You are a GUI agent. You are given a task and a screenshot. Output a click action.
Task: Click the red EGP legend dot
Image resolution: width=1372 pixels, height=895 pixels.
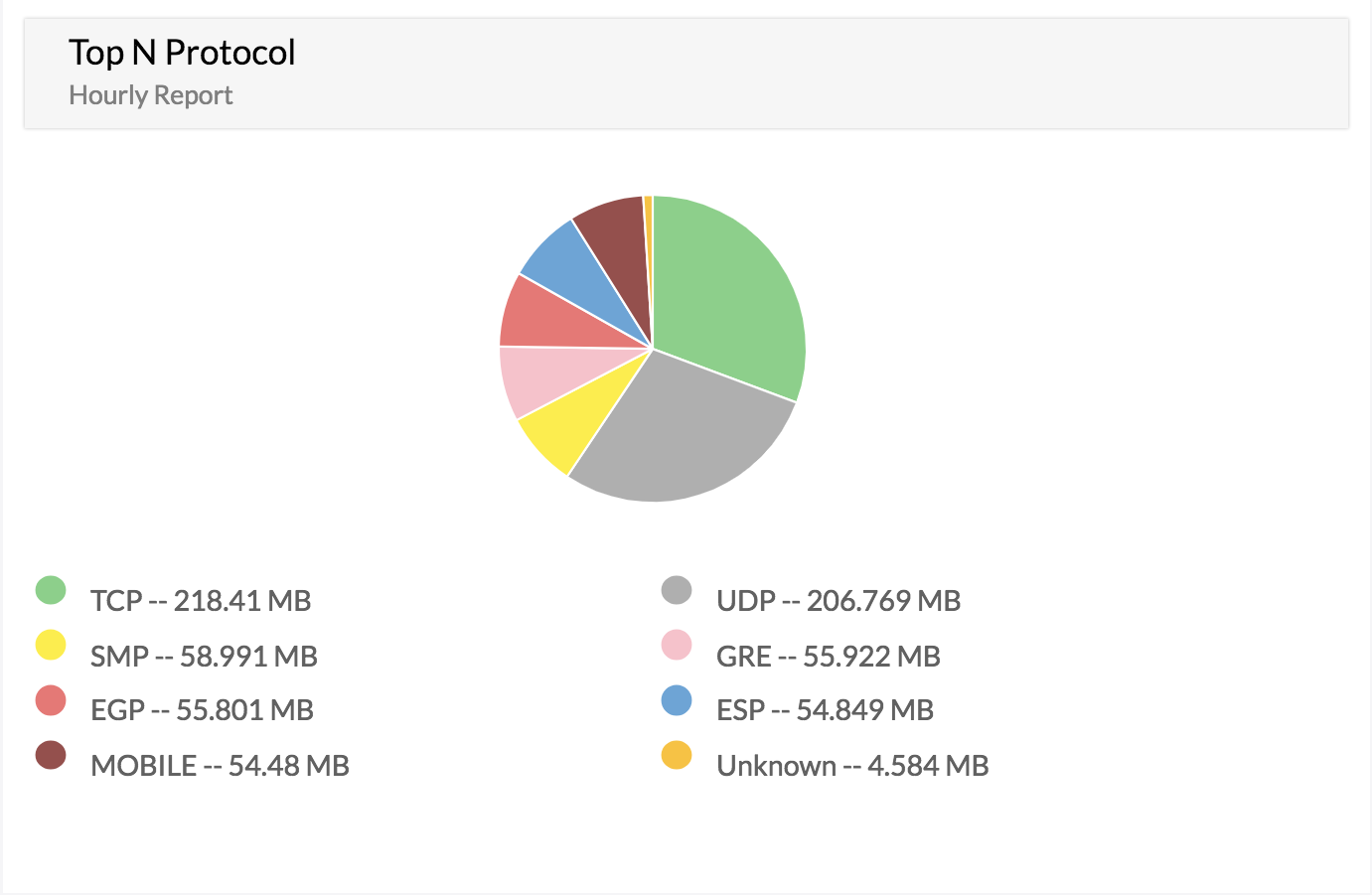coord(51,700)
